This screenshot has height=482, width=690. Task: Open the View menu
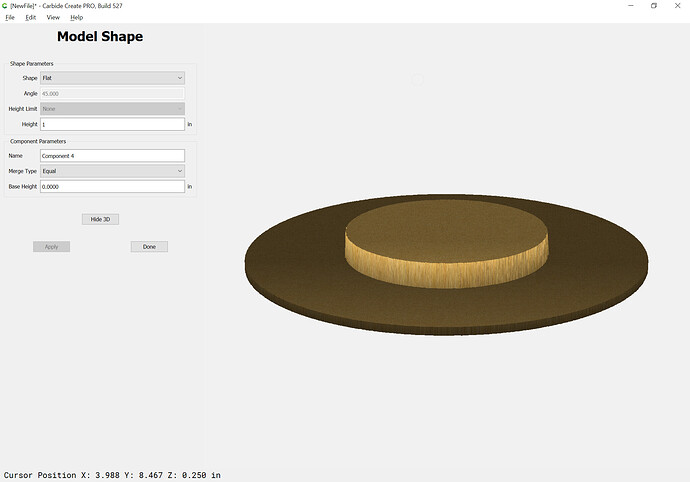coord(53,17)
